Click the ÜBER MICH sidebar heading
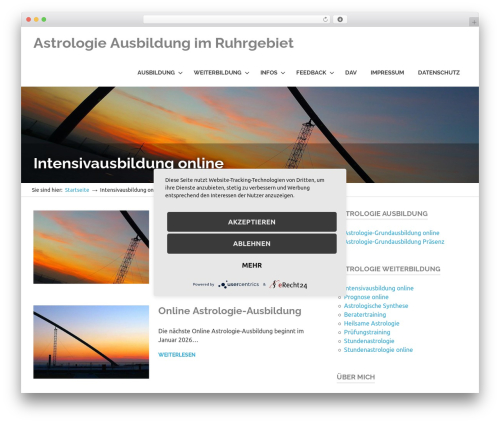The width and height of the screenshot is (500, 423). click(x=356, y=377)
